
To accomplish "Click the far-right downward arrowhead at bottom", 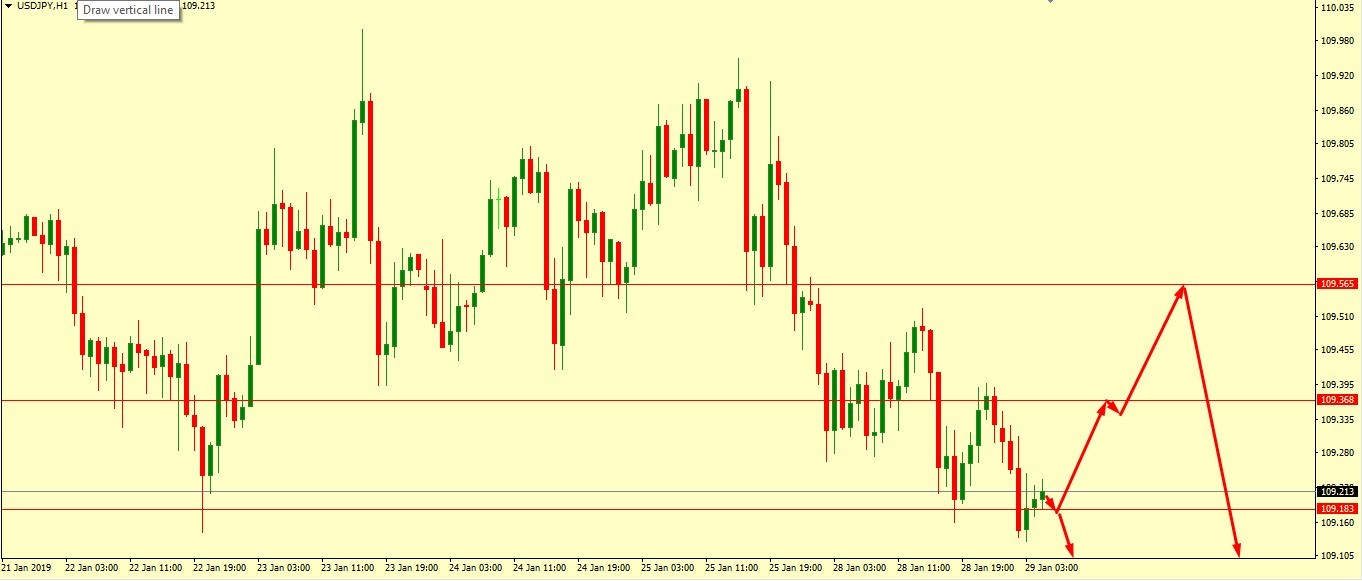I will (1237, 550).
